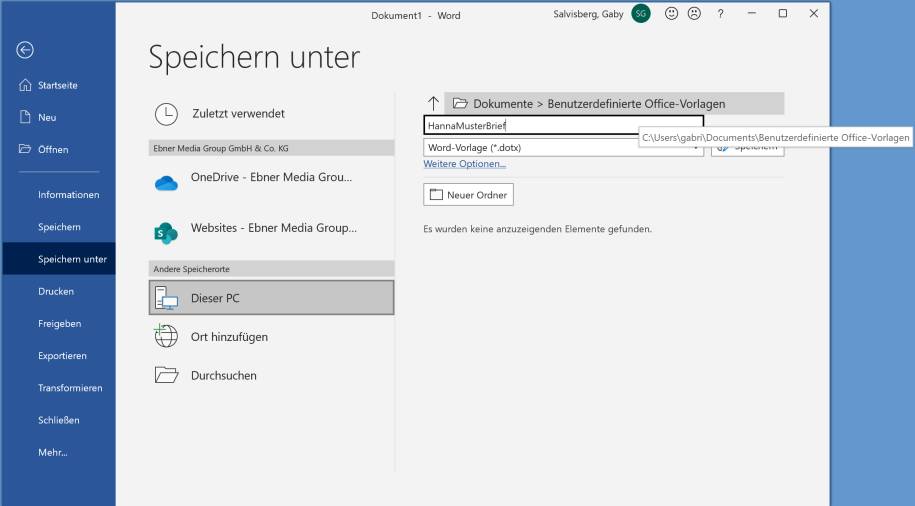Select Zuletzt verwendet clock entry

click(237, 114)
